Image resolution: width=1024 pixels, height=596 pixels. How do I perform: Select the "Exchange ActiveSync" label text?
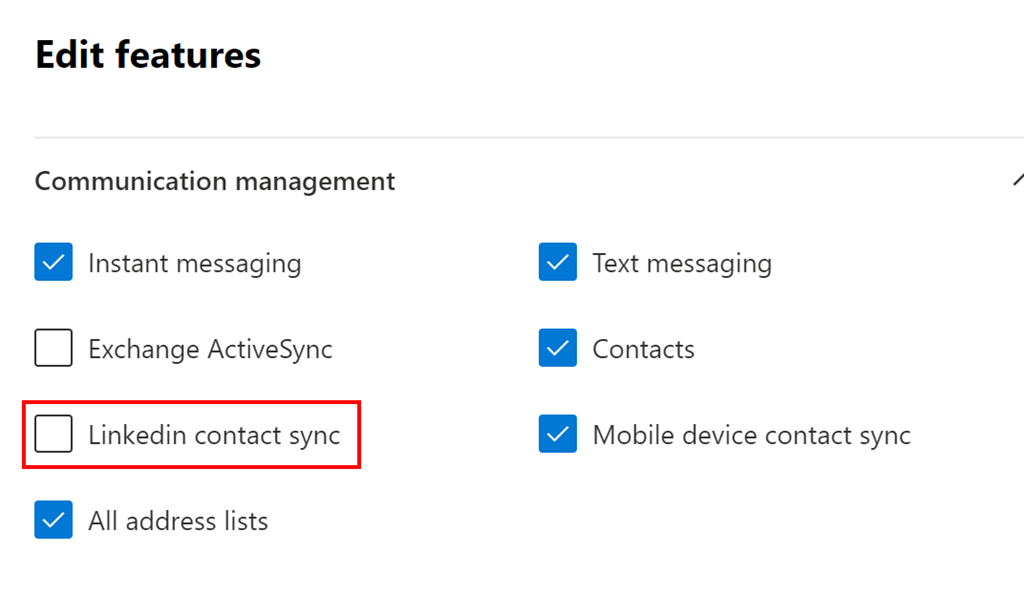[x=210, y=350]
